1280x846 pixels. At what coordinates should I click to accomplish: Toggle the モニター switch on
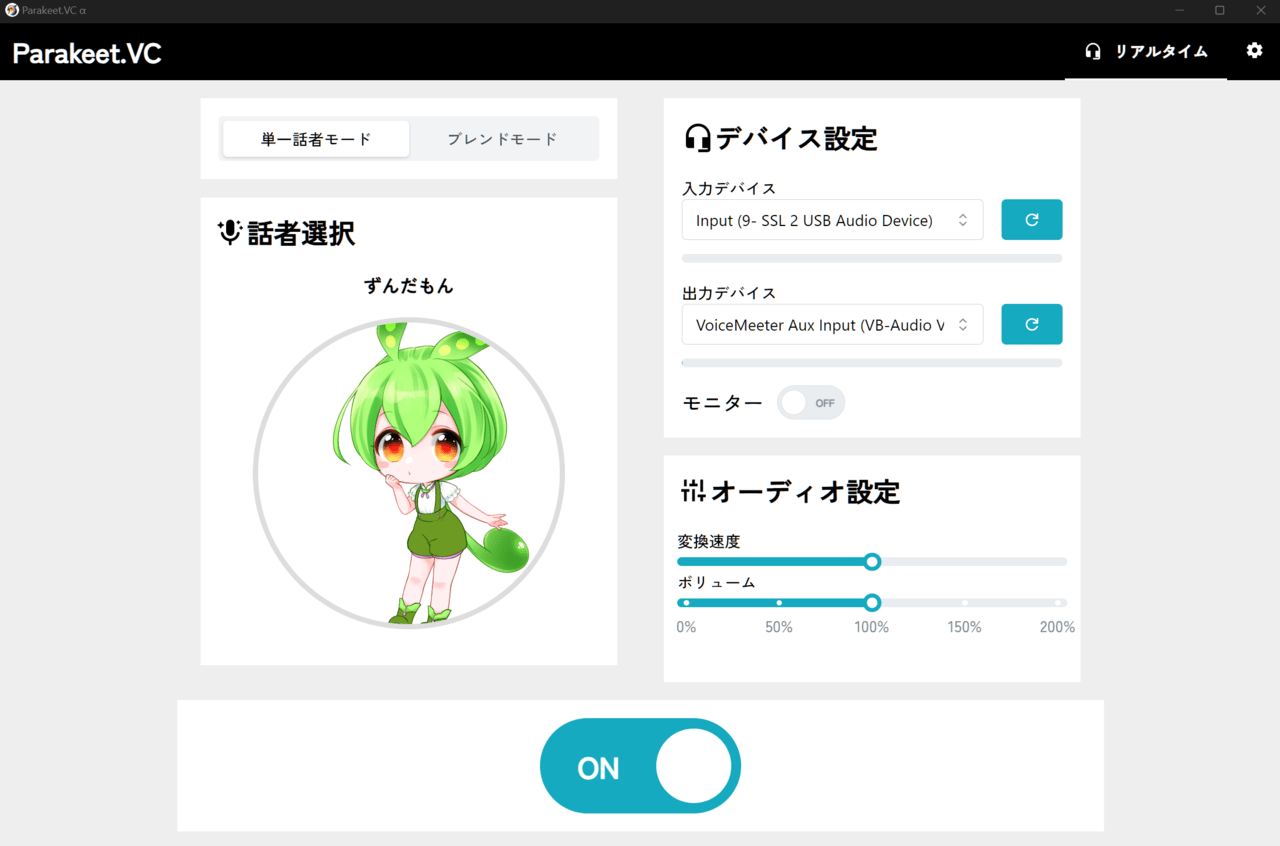tap(811, 403)
